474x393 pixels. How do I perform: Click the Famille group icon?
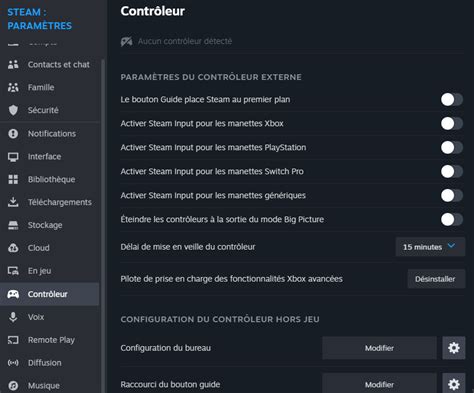pyautogui.click(x=13, y=87)
